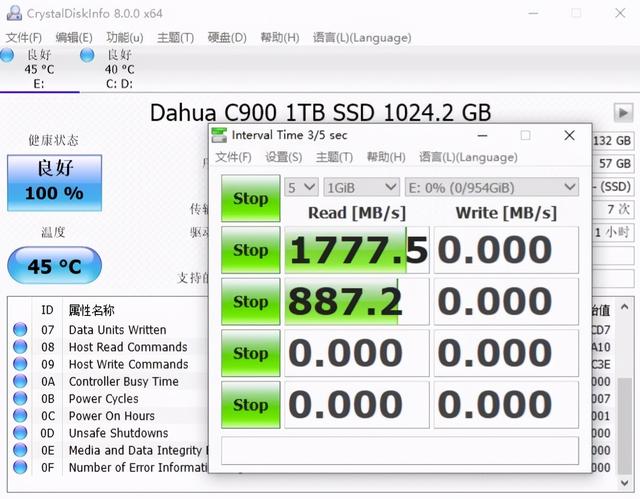
Task: Click status orb beside Power On Hours
Action: tap(20, 416)
